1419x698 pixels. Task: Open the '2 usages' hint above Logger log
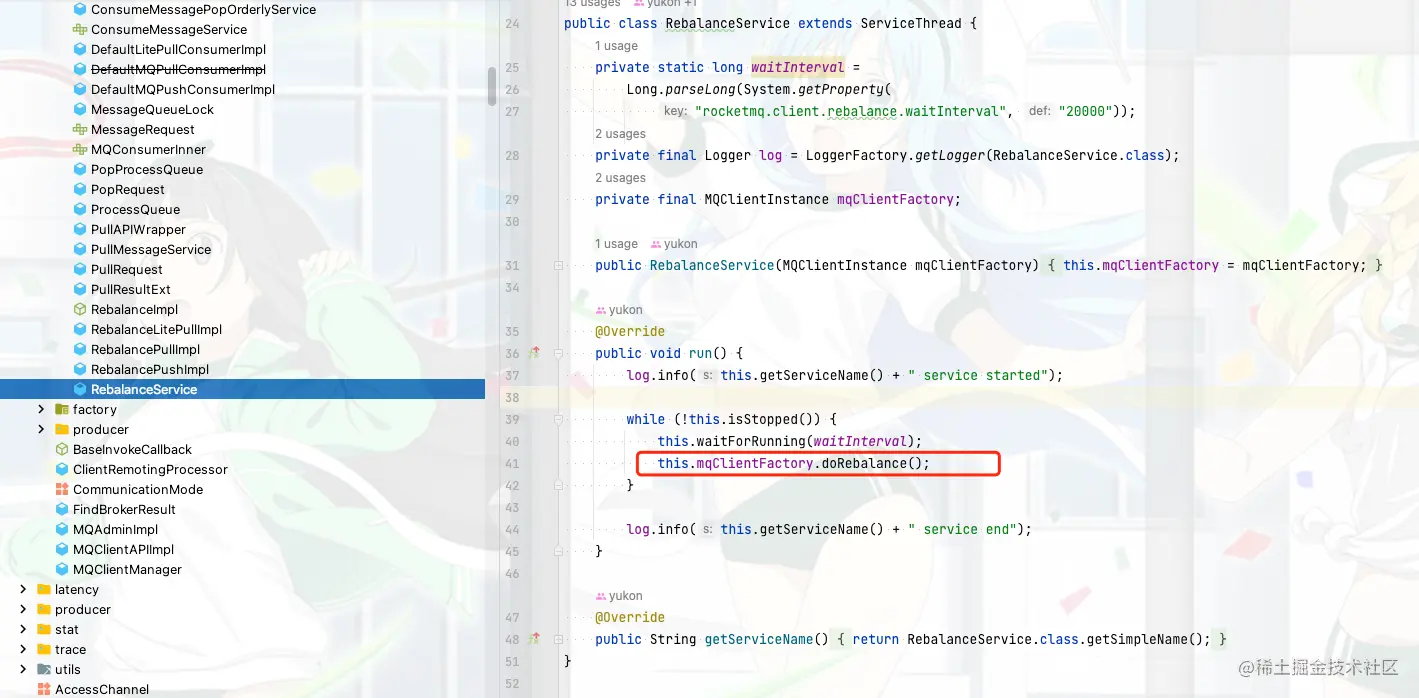tap(620, 134)
